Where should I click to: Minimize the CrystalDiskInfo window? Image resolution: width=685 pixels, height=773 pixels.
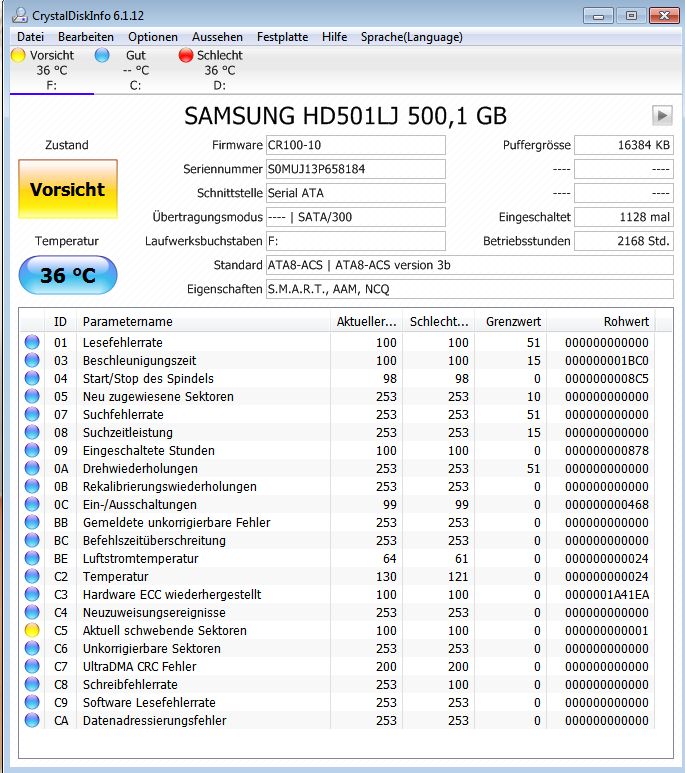(598, 16)
